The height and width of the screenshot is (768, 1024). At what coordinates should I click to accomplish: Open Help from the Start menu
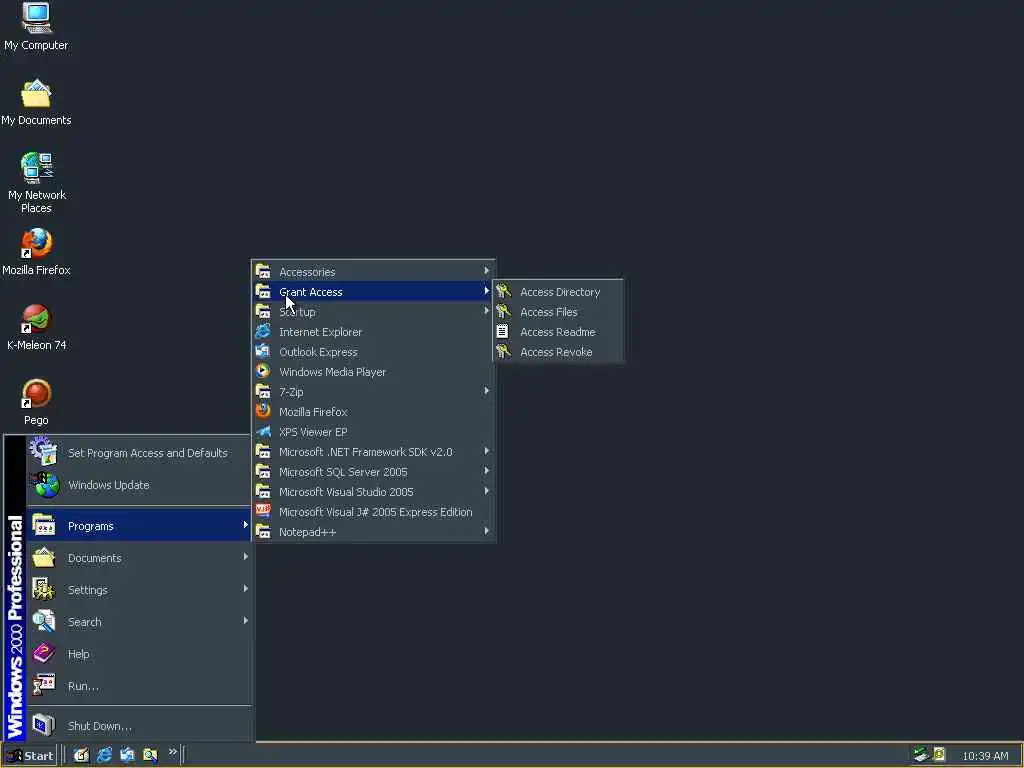(x=139, y=653)
